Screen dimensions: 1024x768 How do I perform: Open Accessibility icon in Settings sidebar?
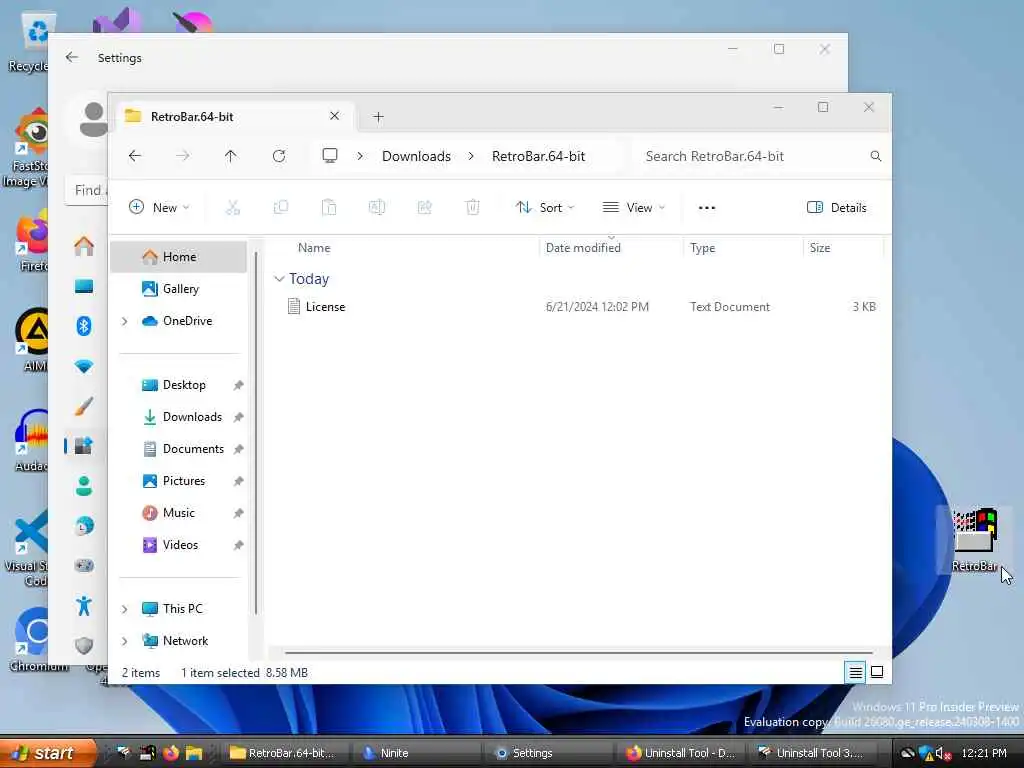click(x=84, y=606)
